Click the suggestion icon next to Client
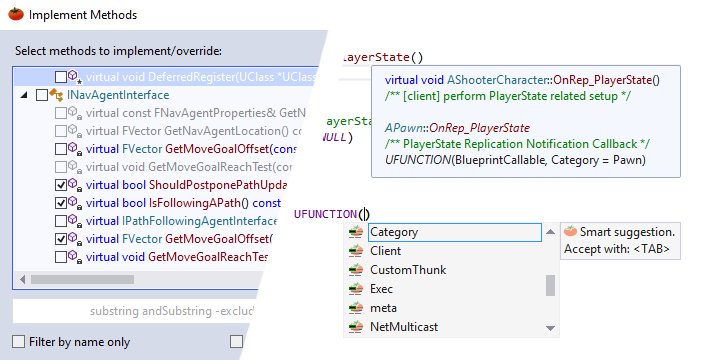Viewport: 703px width, 360px height. coord(356,251)
